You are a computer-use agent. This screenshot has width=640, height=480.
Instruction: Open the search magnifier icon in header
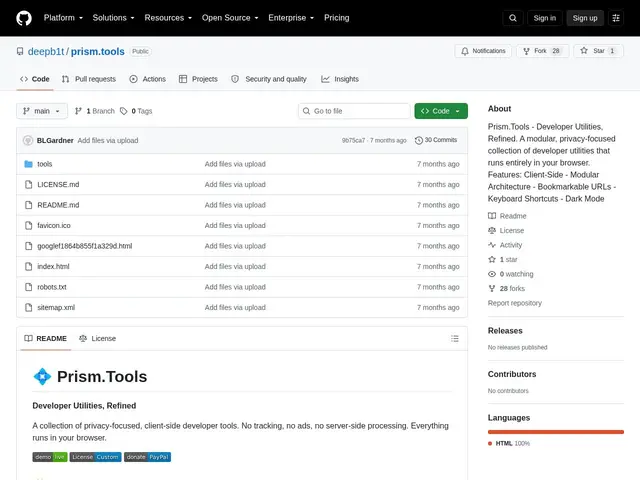[x=513, y=18]
